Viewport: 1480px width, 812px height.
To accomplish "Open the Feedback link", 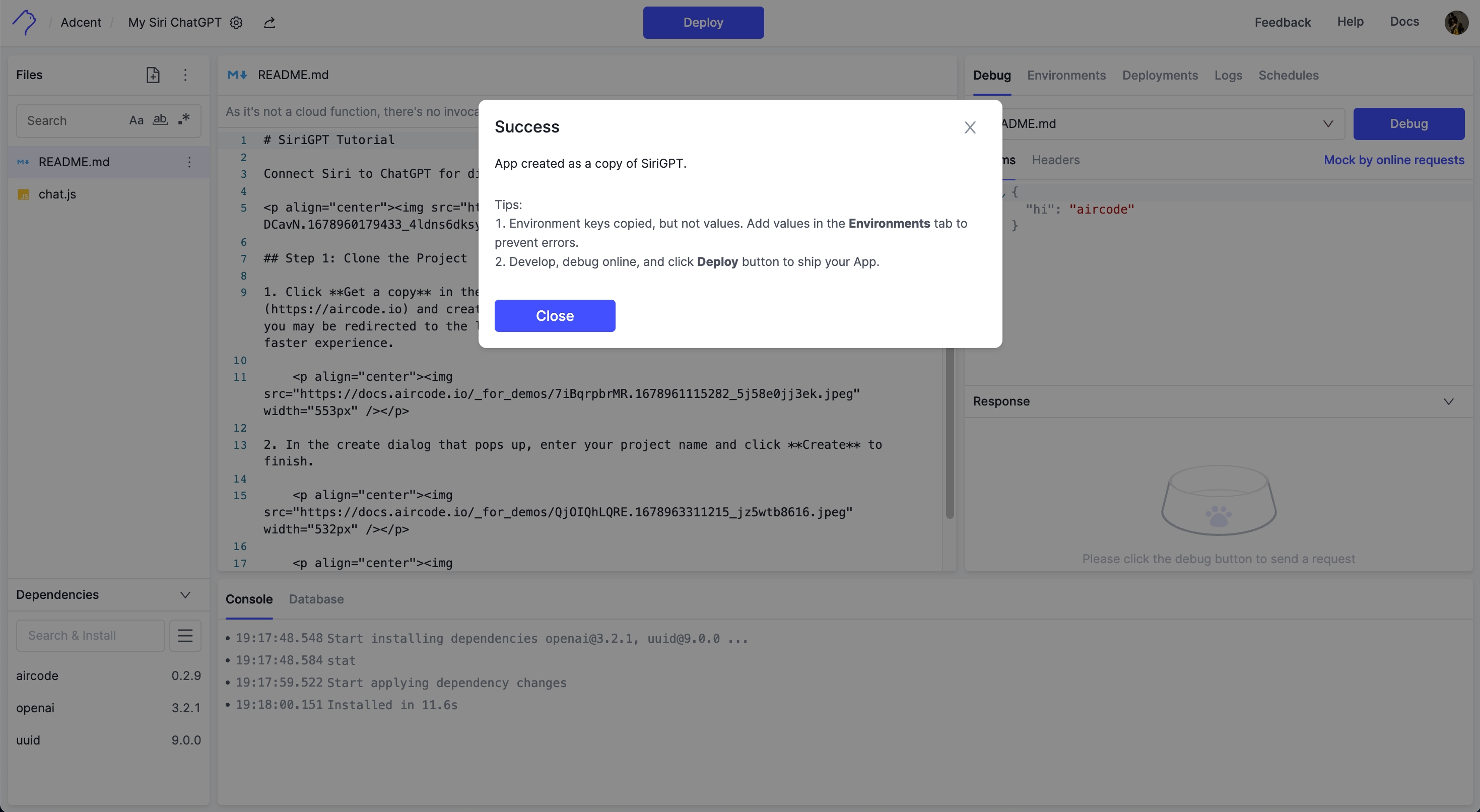I will click(x=1283, y=22).
